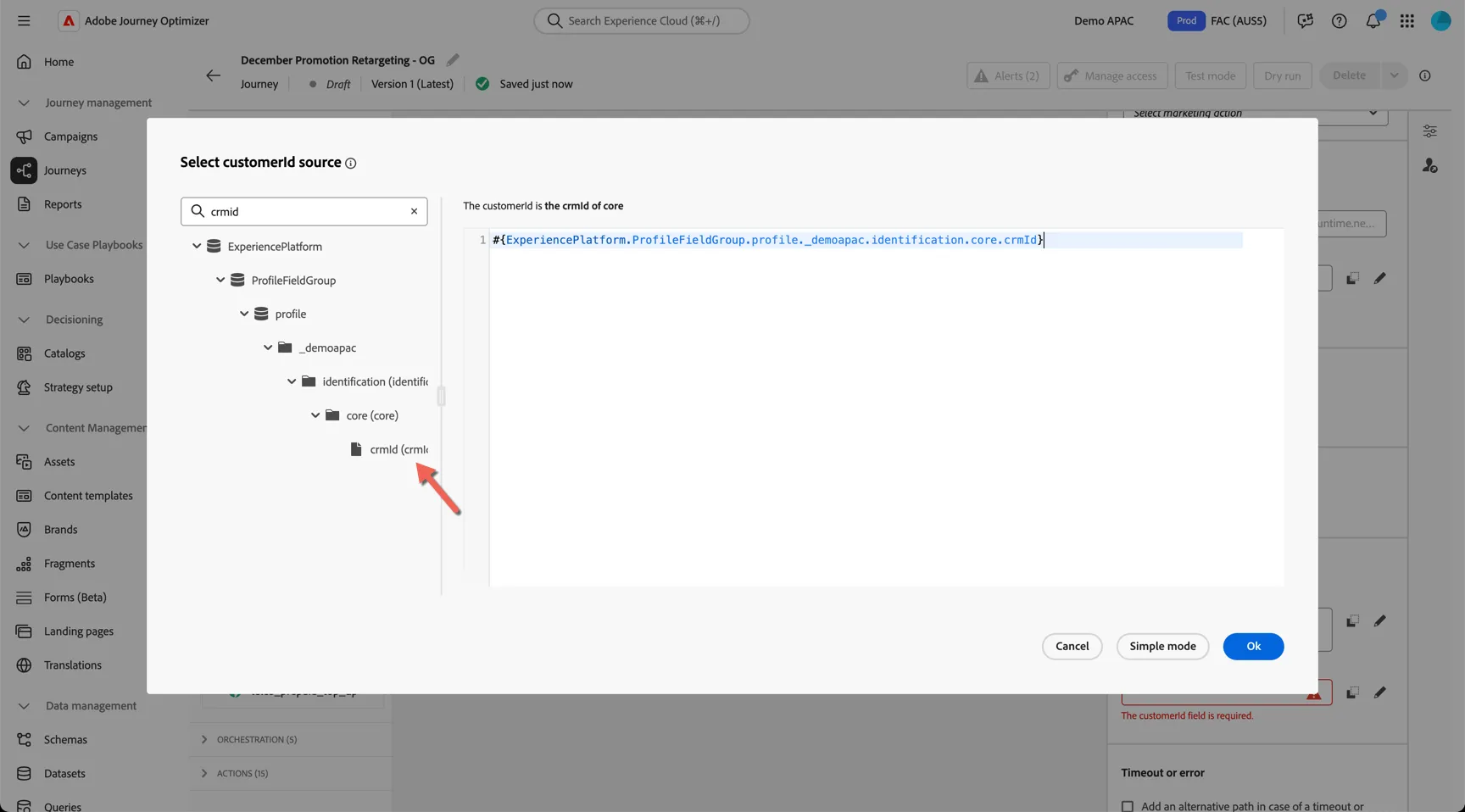1465x812 pixels.
Task: Click the Translations globe icon
Action: (x=24, y=665)
